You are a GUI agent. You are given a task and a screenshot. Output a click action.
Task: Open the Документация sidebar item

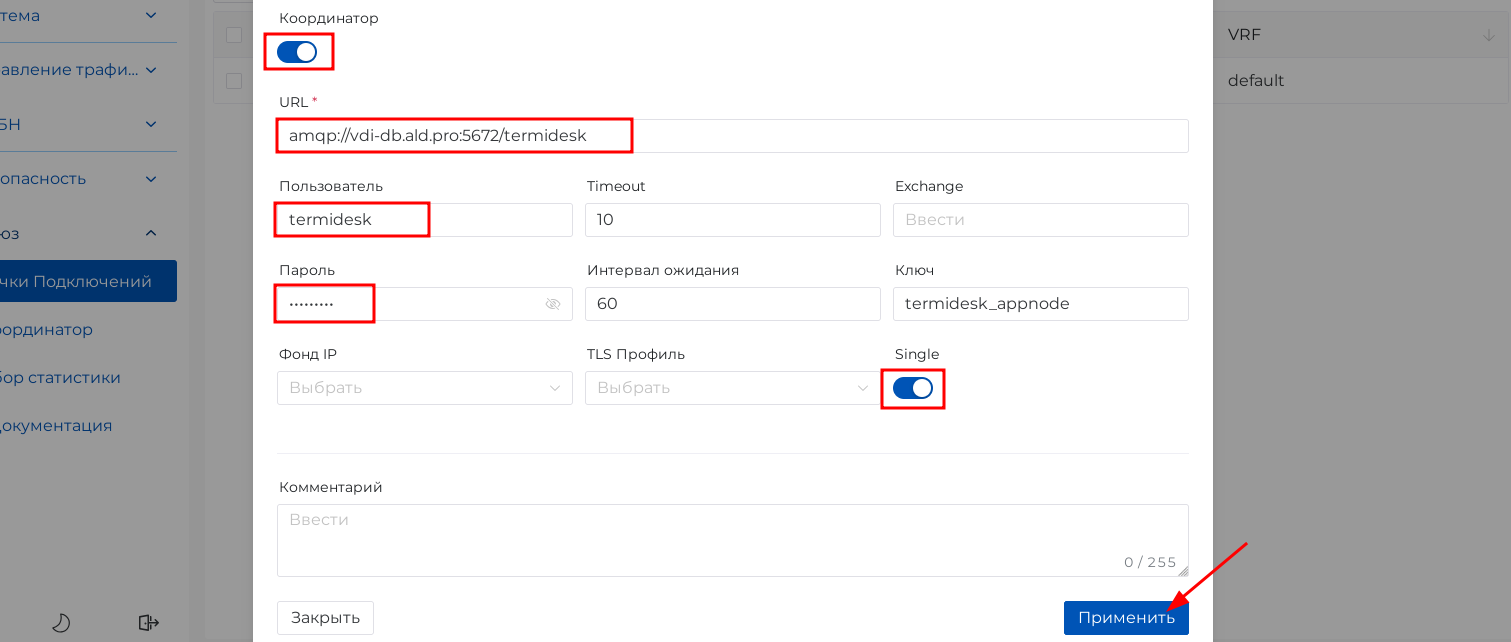point(56,426)
